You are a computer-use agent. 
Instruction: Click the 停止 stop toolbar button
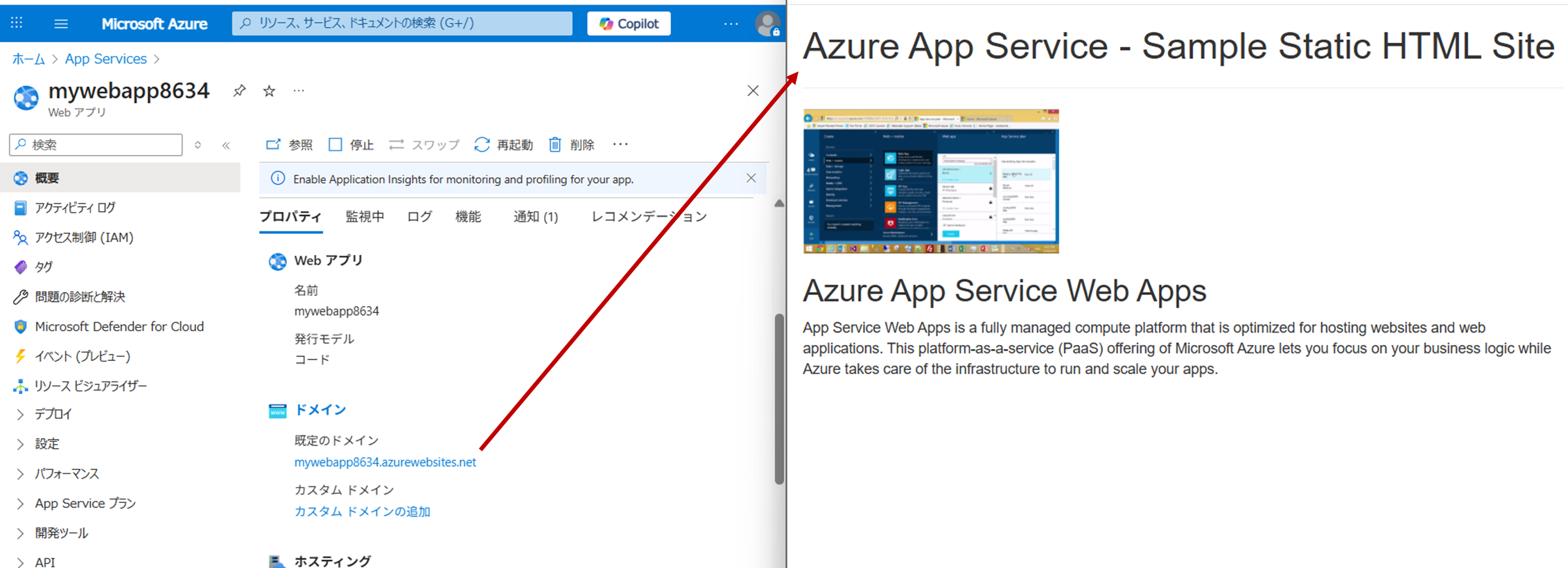pyautogui.click(x=351, y=145)
